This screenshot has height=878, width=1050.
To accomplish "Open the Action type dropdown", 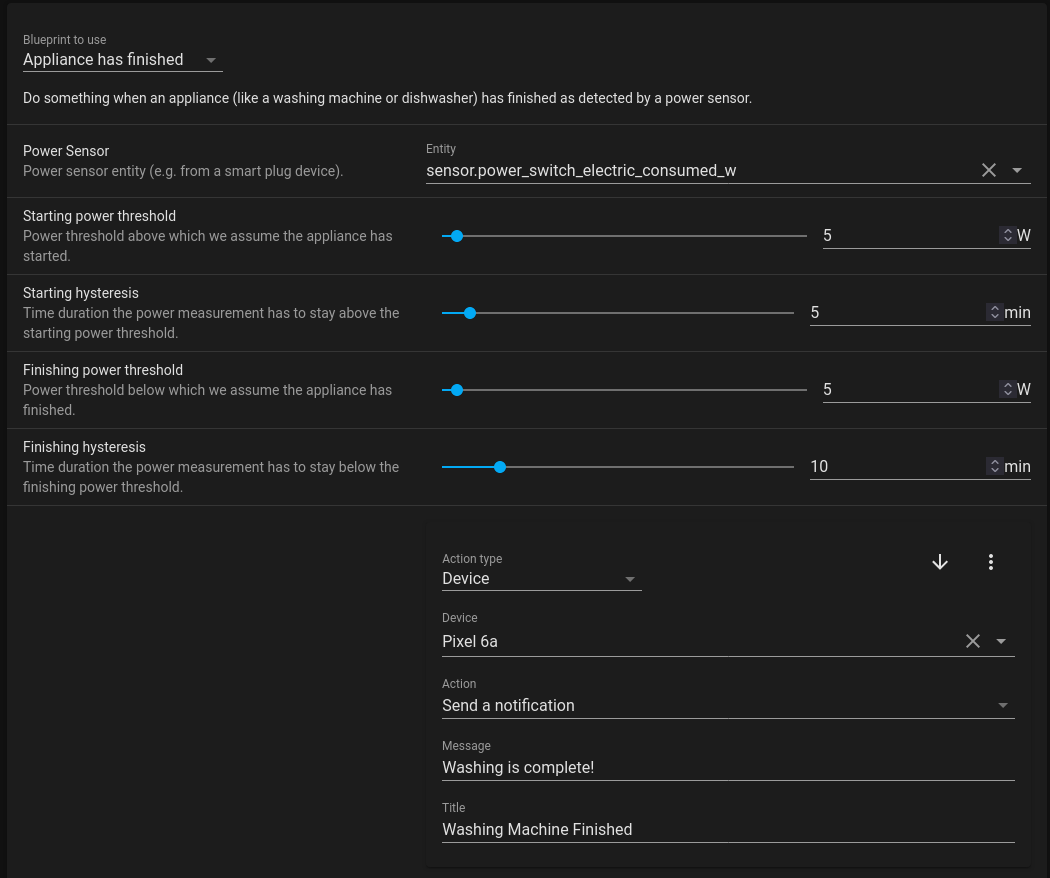I will coord(541,579).
